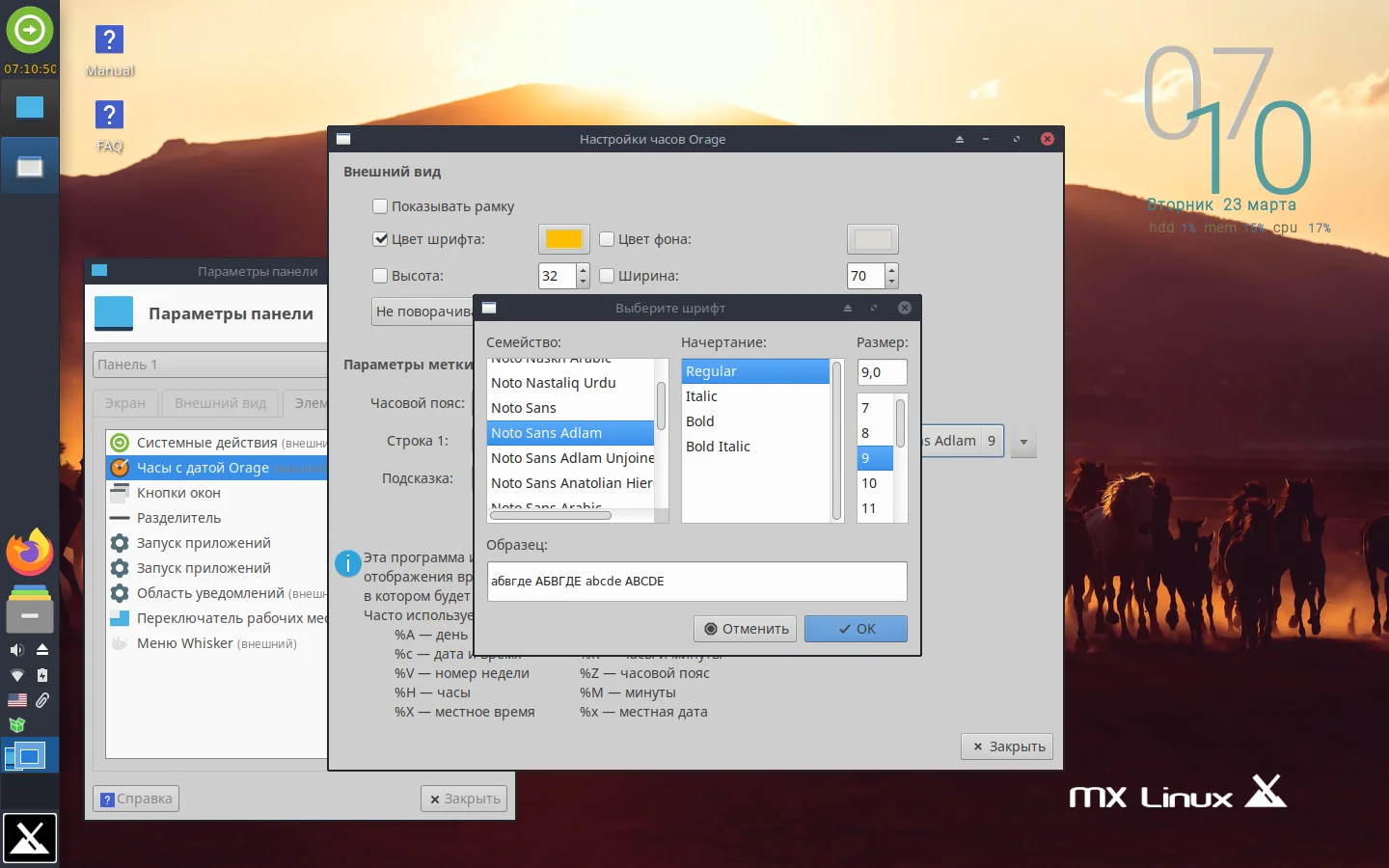Open the Manual desktop shortcut

pyautogui.click(x=109, y=41)
